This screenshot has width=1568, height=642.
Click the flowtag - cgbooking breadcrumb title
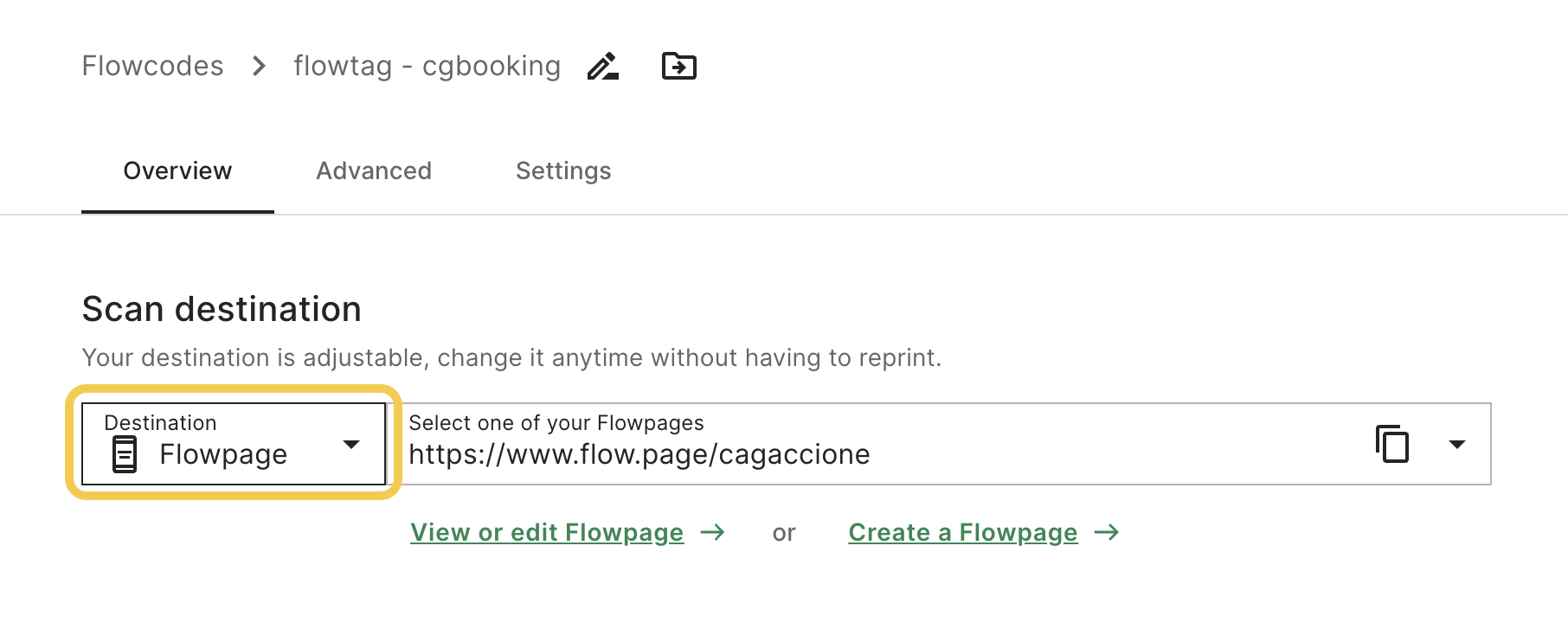pyautogui.click(x=427, y=66)
